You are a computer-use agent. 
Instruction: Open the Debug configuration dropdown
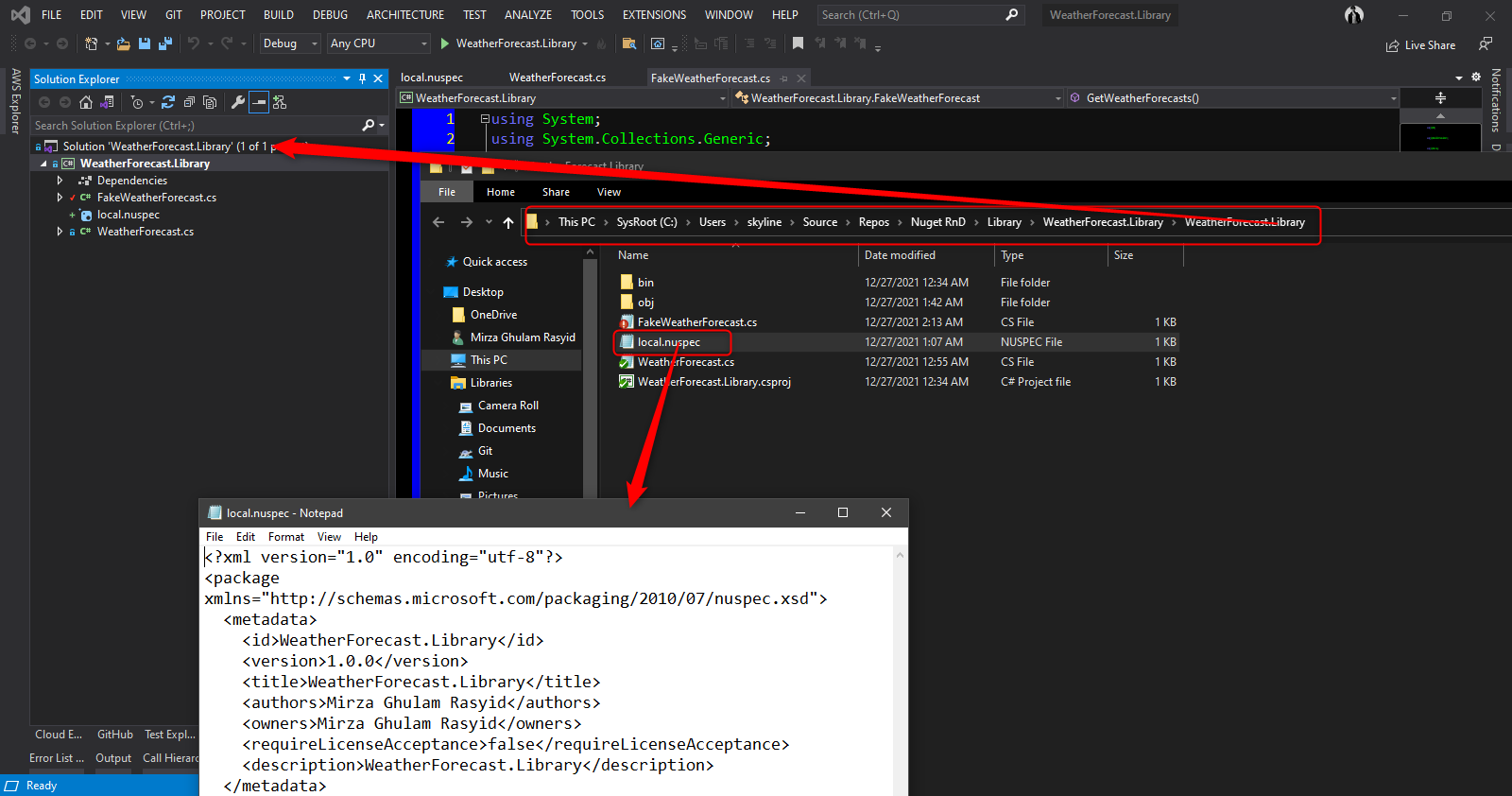[290, 43]
